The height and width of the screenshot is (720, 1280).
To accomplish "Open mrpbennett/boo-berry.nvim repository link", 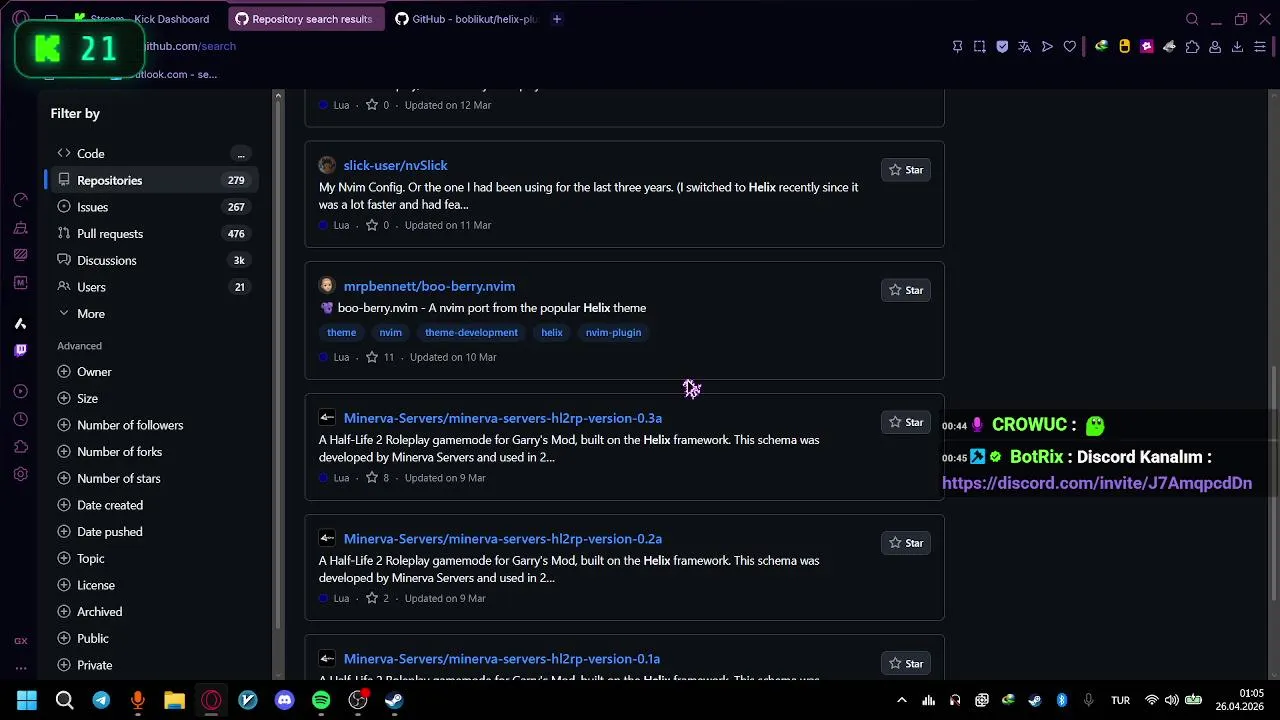I will (429, 286).
